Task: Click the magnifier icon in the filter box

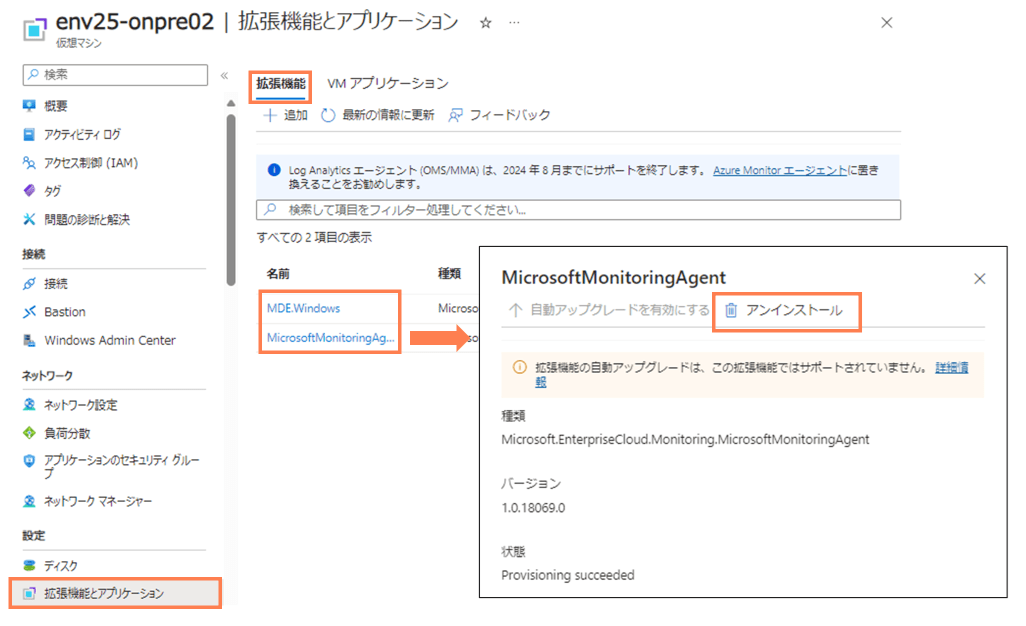Action: coord(270,210)
